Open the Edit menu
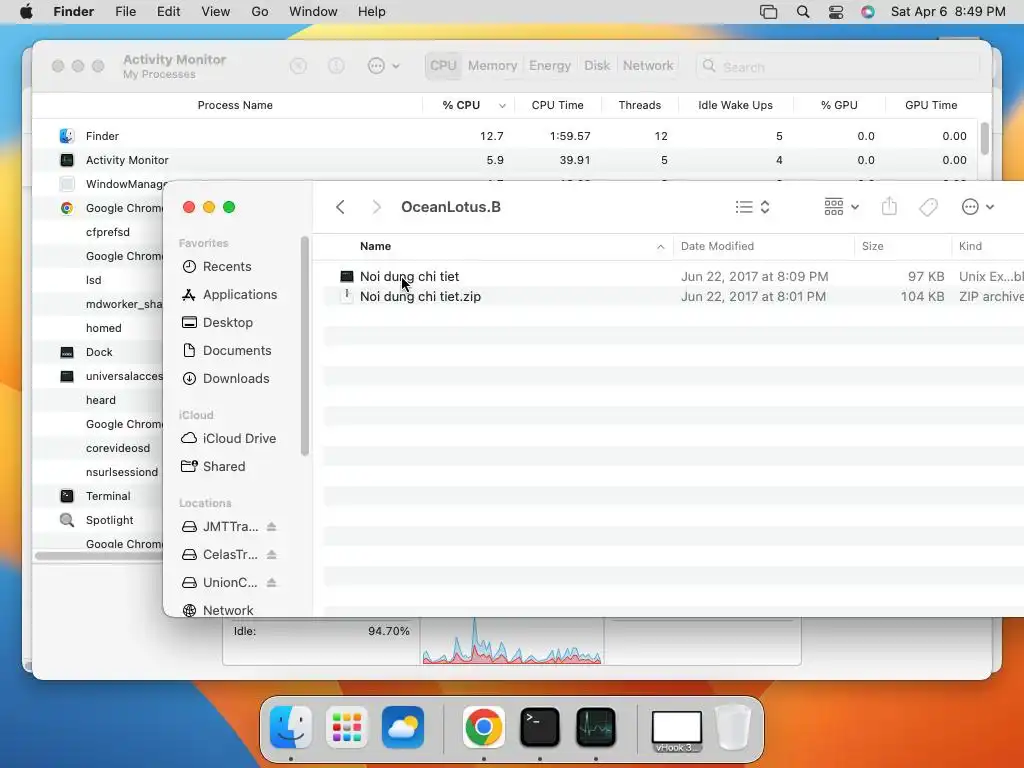The height and width of the screenshot is (768, 1024). [168, 12]
